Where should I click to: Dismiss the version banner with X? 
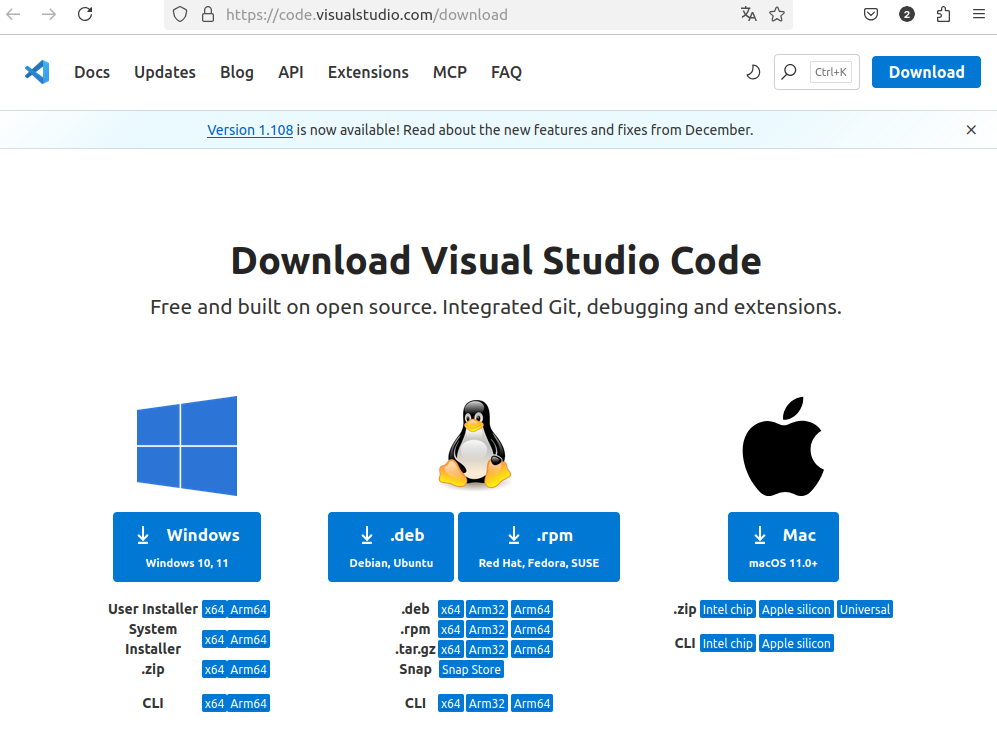coord(971,130)
